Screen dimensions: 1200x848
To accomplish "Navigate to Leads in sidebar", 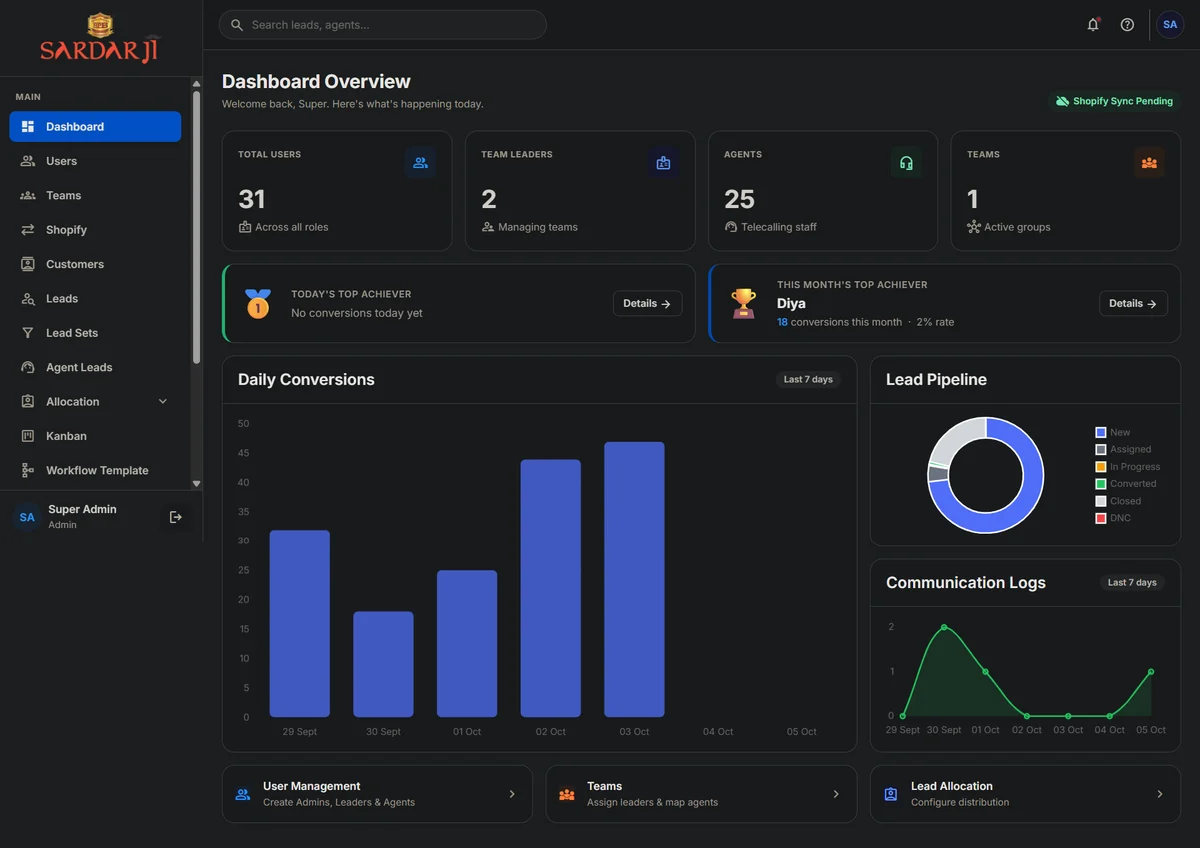I will pos(95,298).
